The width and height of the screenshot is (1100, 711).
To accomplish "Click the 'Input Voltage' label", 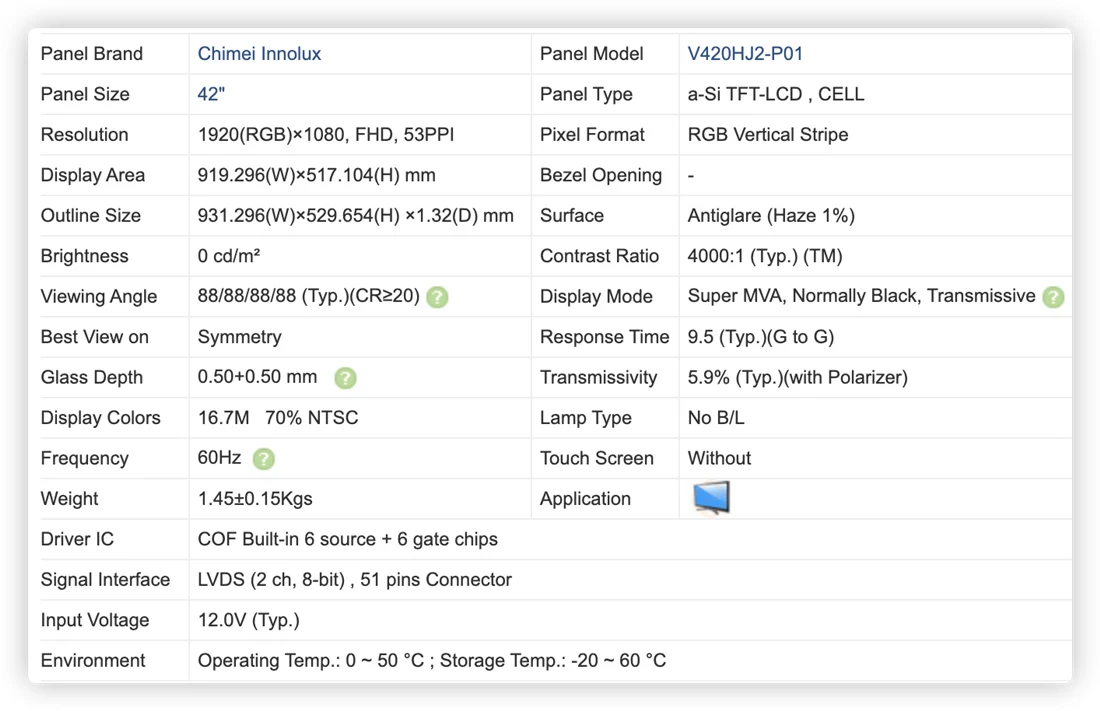I will coord(95,620).
